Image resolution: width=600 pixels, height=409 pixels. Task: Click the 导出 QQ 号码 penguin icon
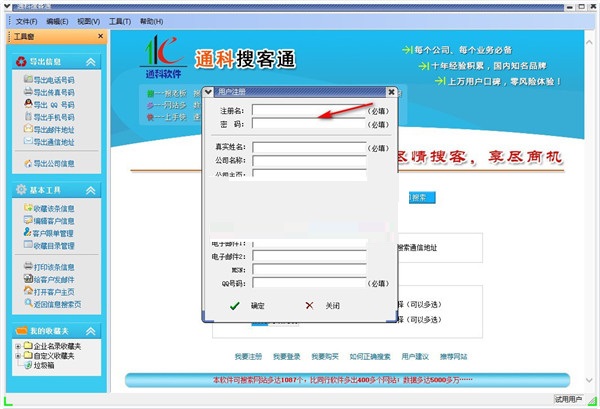tap(28, 104)
